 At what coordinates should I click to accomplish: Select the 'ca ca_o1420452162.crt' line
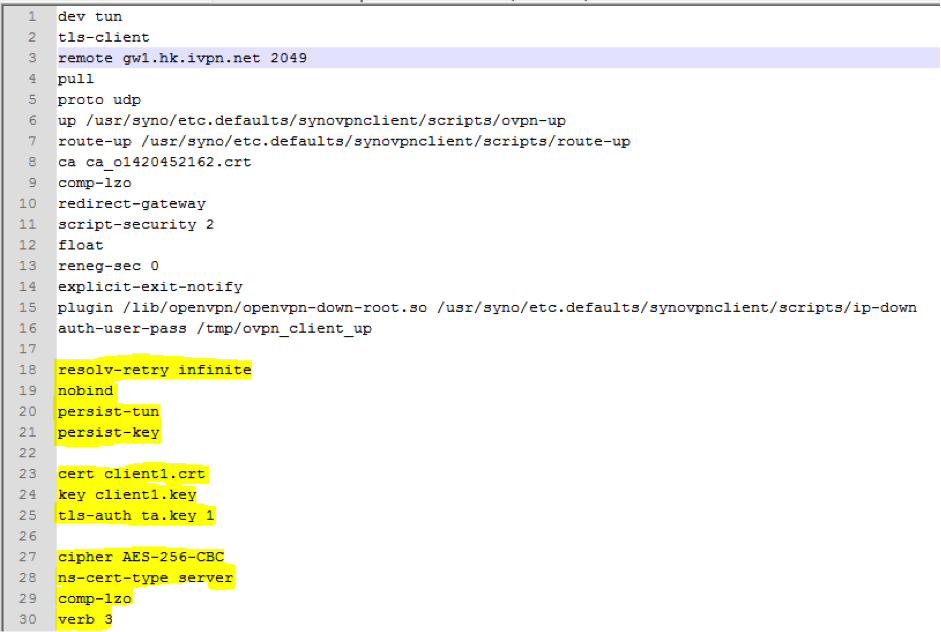(154, 162)
